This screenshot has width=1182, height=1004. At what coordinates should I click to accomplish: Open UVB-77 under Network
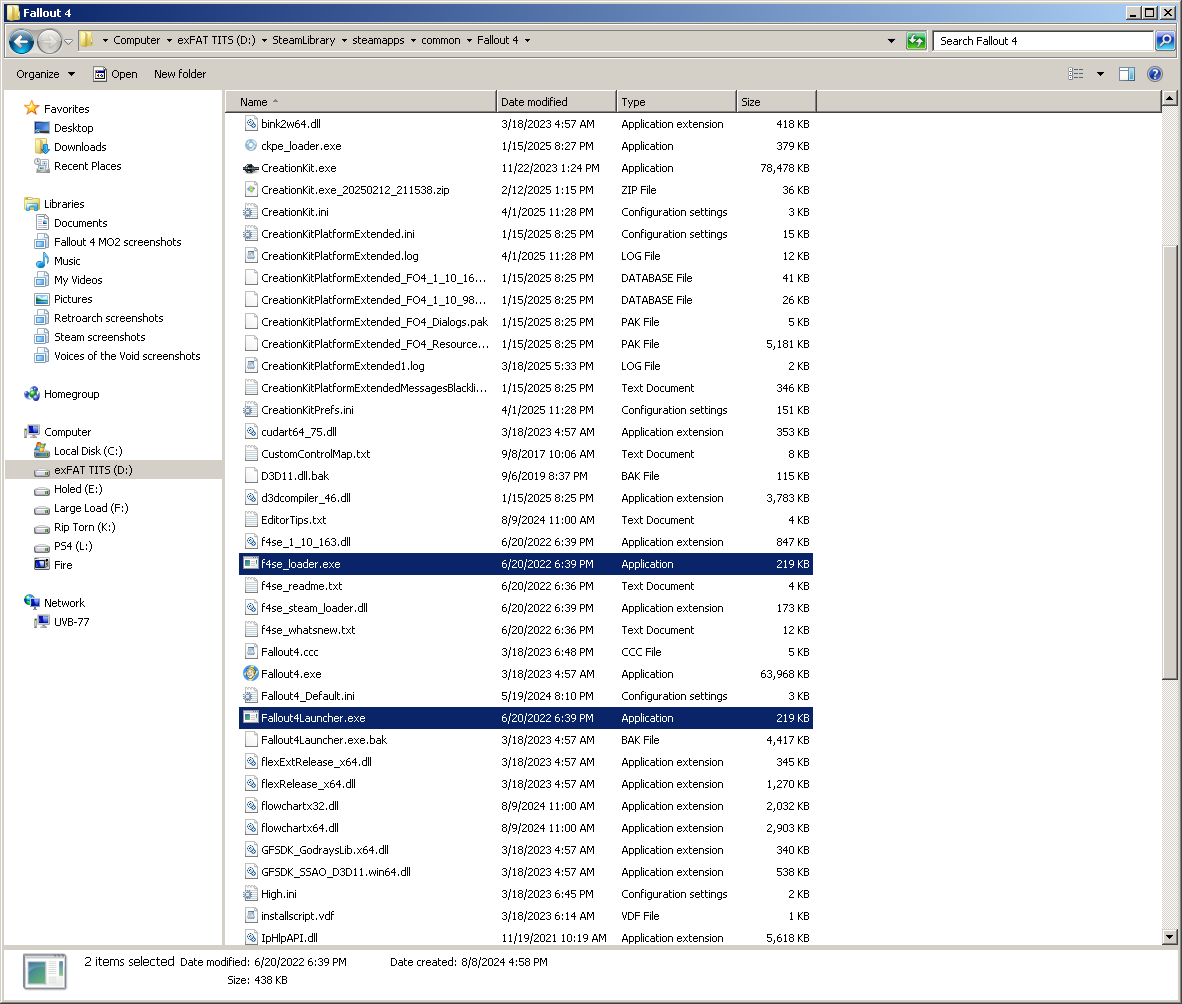pyautogui.click(x=72, y=622)
